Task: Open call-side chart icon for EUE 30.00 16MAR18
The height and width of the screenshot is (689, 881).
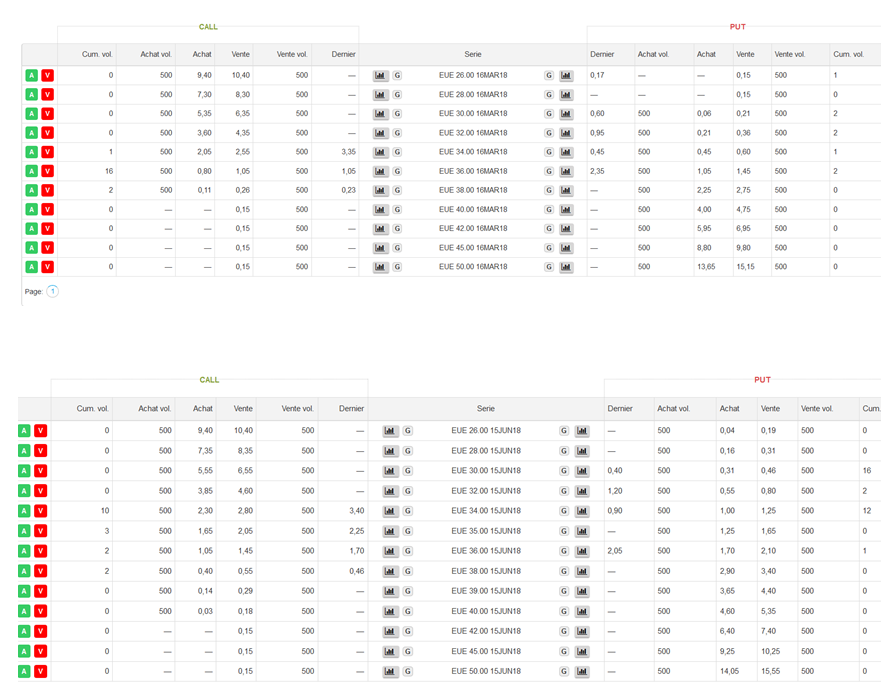Action: tap(380, 114)
